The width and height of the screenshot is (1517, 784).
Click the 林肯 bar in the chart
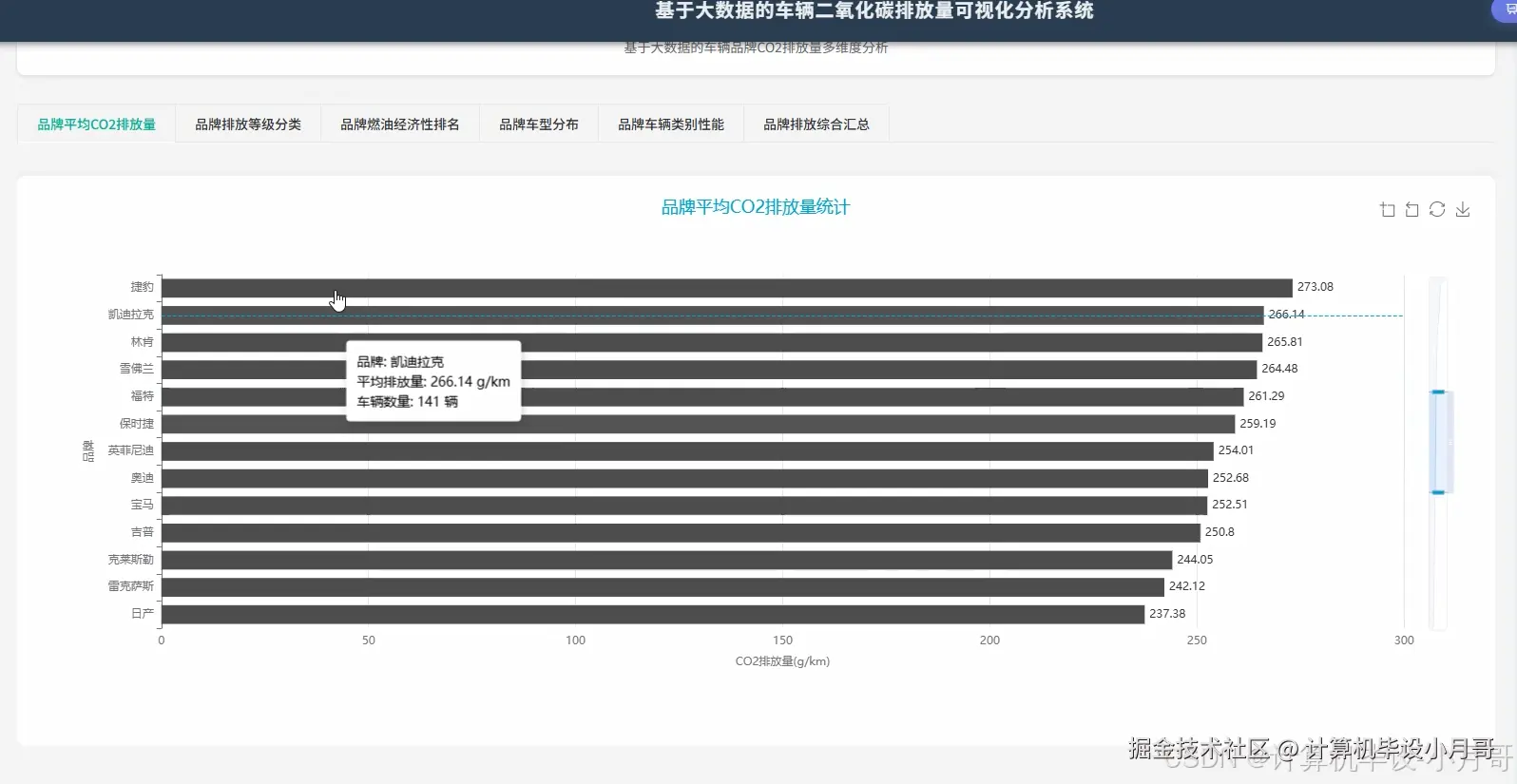(712, 342)
